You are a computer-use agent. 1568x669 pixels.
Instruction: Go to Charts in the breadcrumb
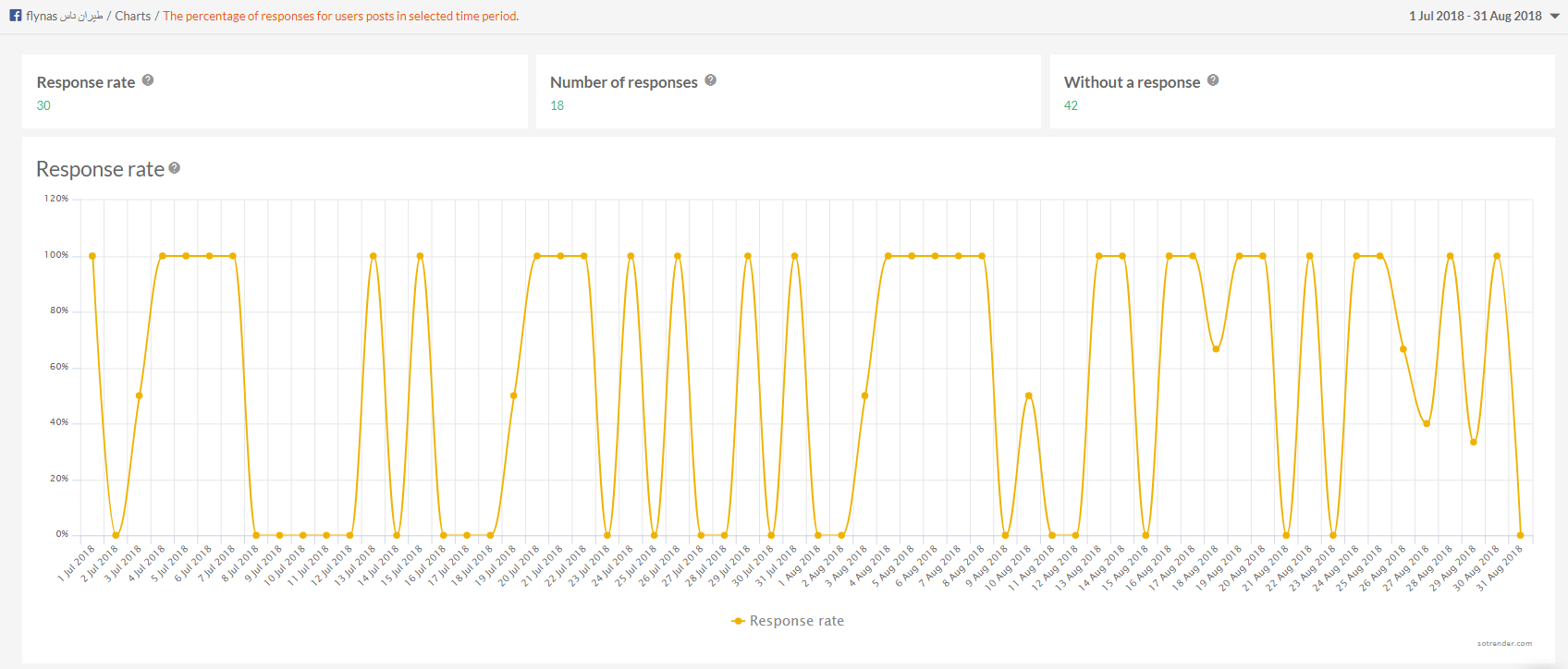(132, 16)
